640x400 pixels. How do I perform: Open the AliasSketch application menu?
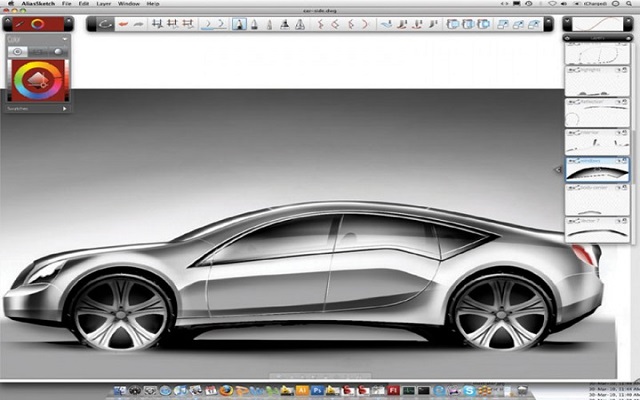[38, 4]
